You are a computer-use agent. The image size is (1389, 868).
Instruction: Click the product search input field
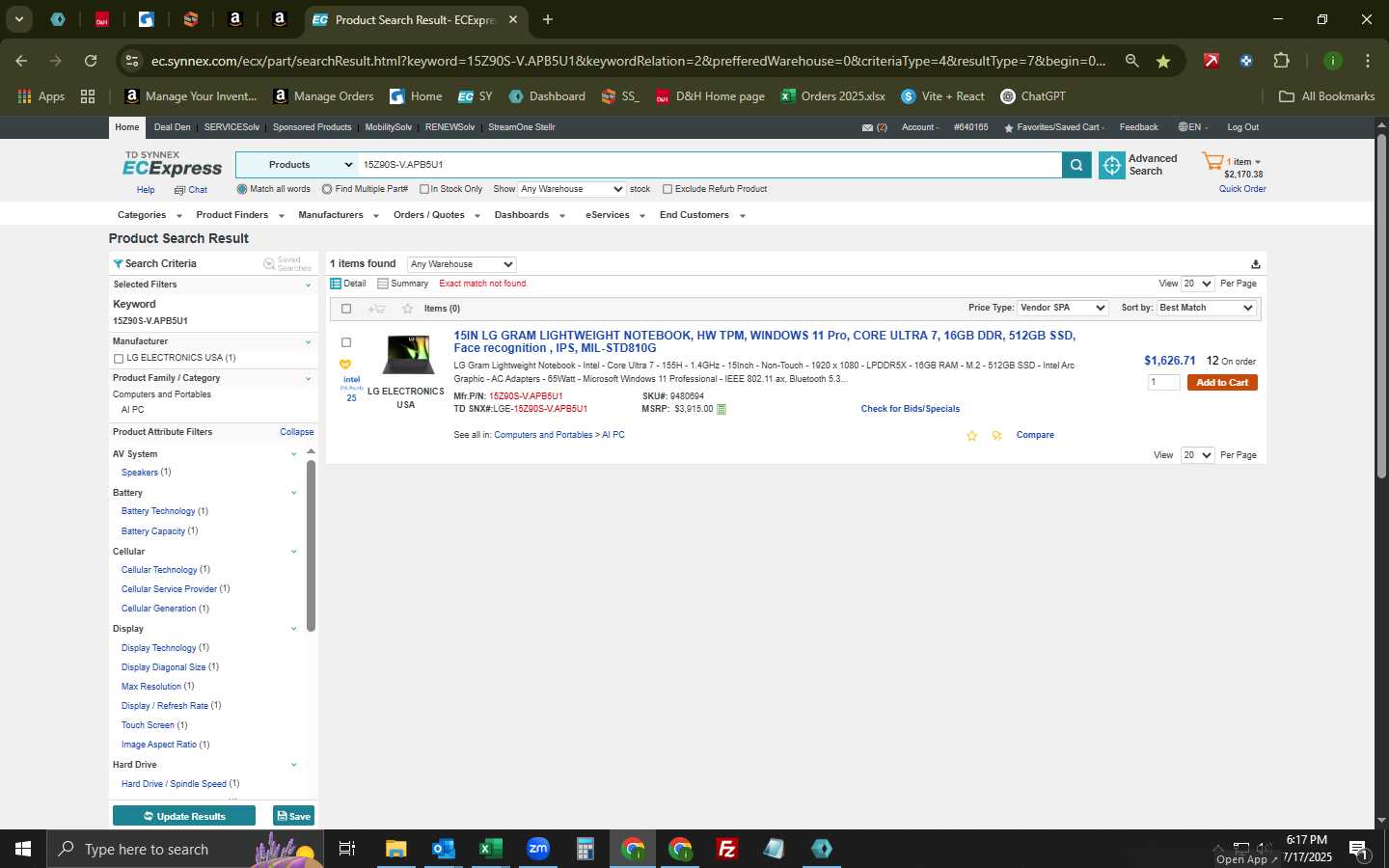tap(710, 165)
